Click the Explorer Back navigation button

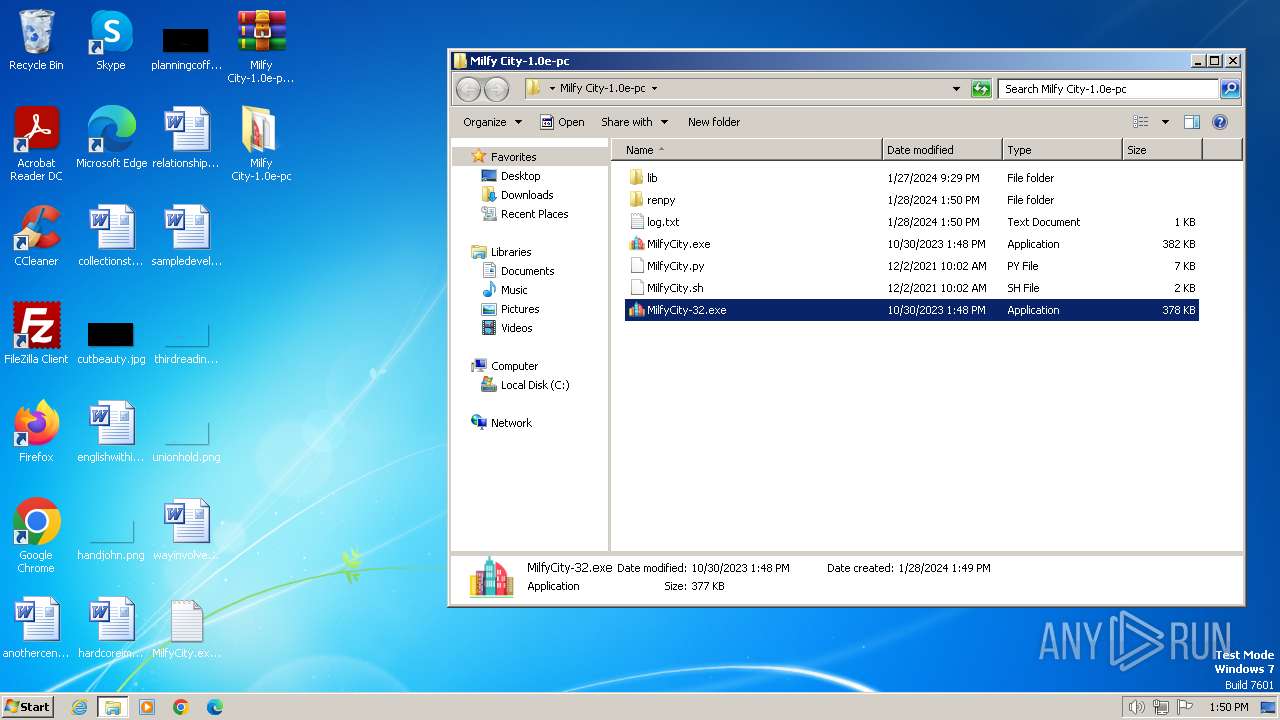(x=468, y=89)
